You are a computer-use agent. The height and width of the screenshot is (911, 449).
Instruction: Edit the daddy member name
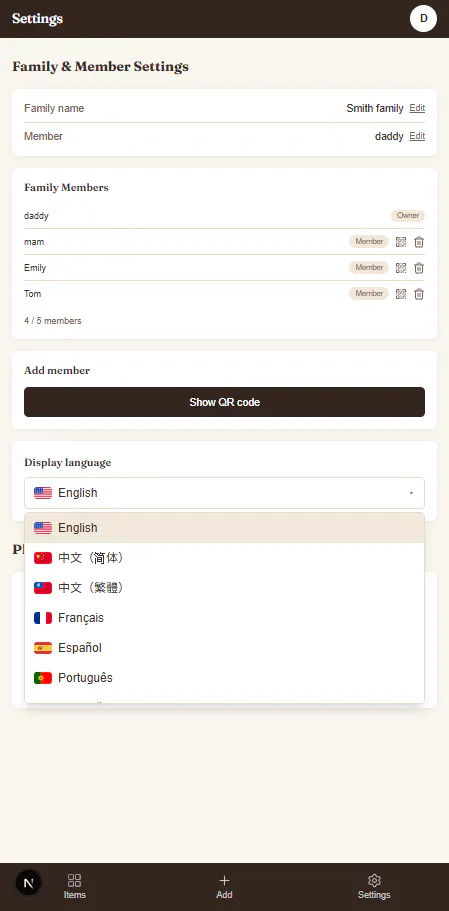417,136
